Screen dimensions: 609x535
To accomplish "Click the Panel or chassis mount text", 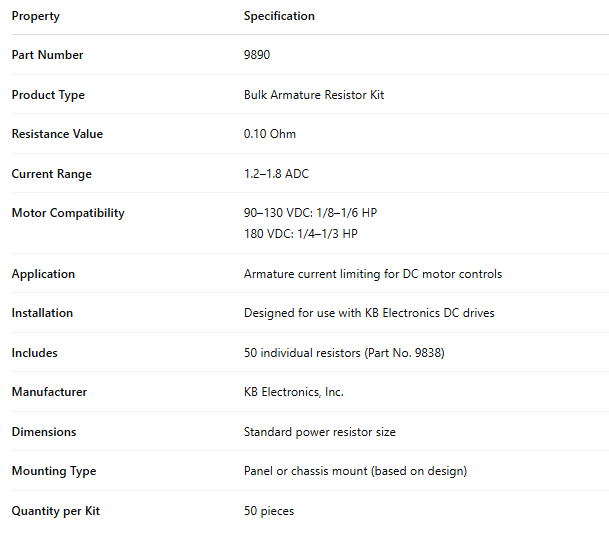I will (355, 471).
